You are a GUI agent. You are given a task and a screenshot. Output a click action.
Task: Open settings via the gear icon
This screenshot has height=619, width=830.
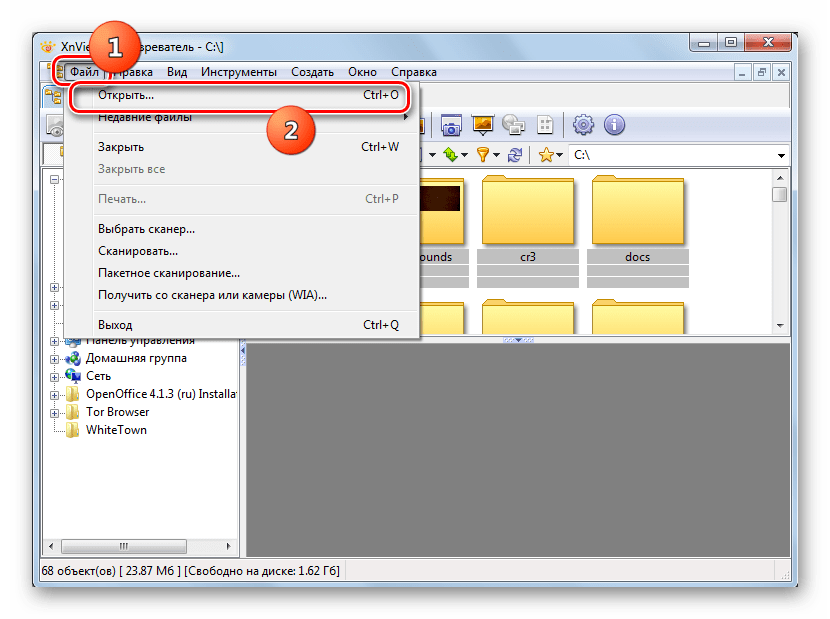click(583, 125)
